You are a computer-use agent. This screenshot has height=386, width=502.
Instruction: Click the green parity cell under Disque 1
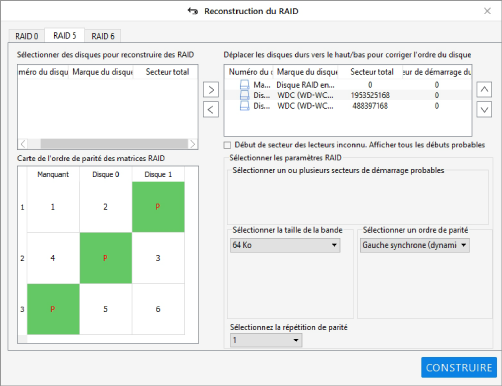coord(158,207)
